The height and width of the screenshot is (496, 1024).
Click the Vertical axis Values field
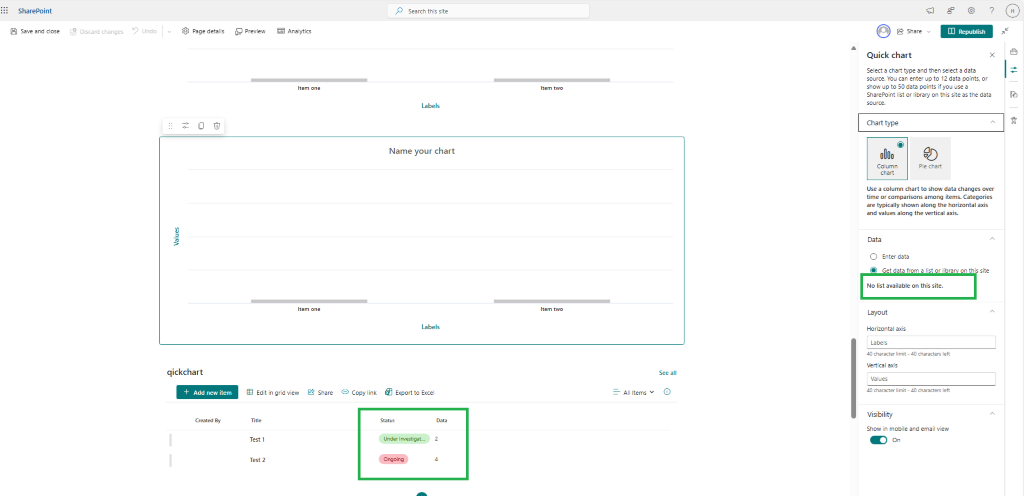click(x=931, y=379)
